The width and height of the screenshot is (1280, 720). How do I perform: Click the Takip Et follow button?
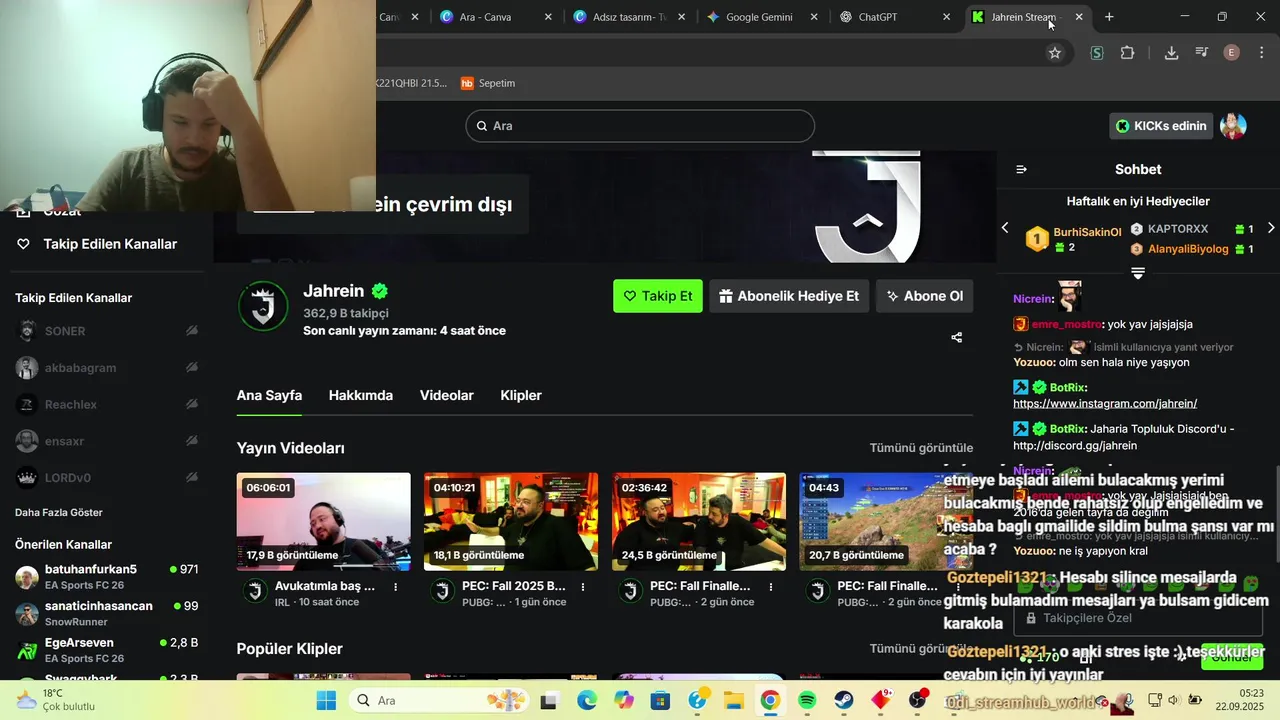pos(658,296)
